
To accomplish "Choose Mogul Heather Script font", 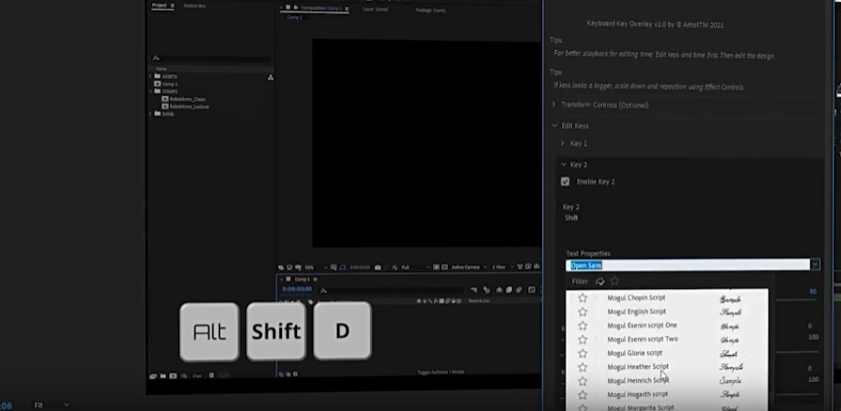I will coord(637,367).
